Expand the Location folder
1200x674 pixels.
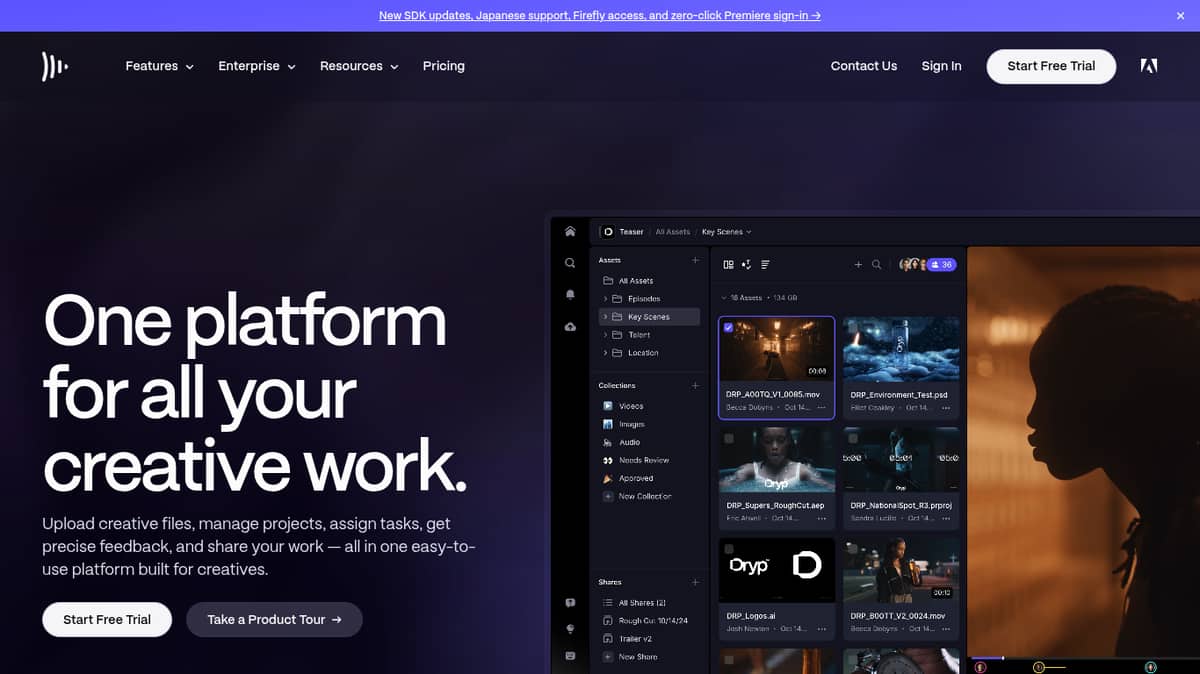(605, 353)
